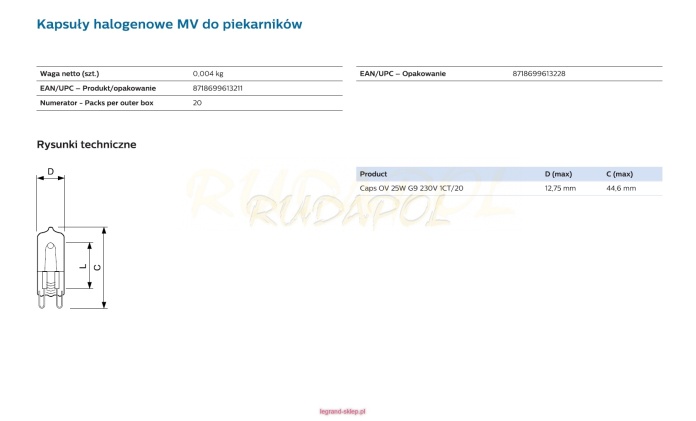Click the Product column header
The height and width of the screenshot is (421, 696).
373,174
